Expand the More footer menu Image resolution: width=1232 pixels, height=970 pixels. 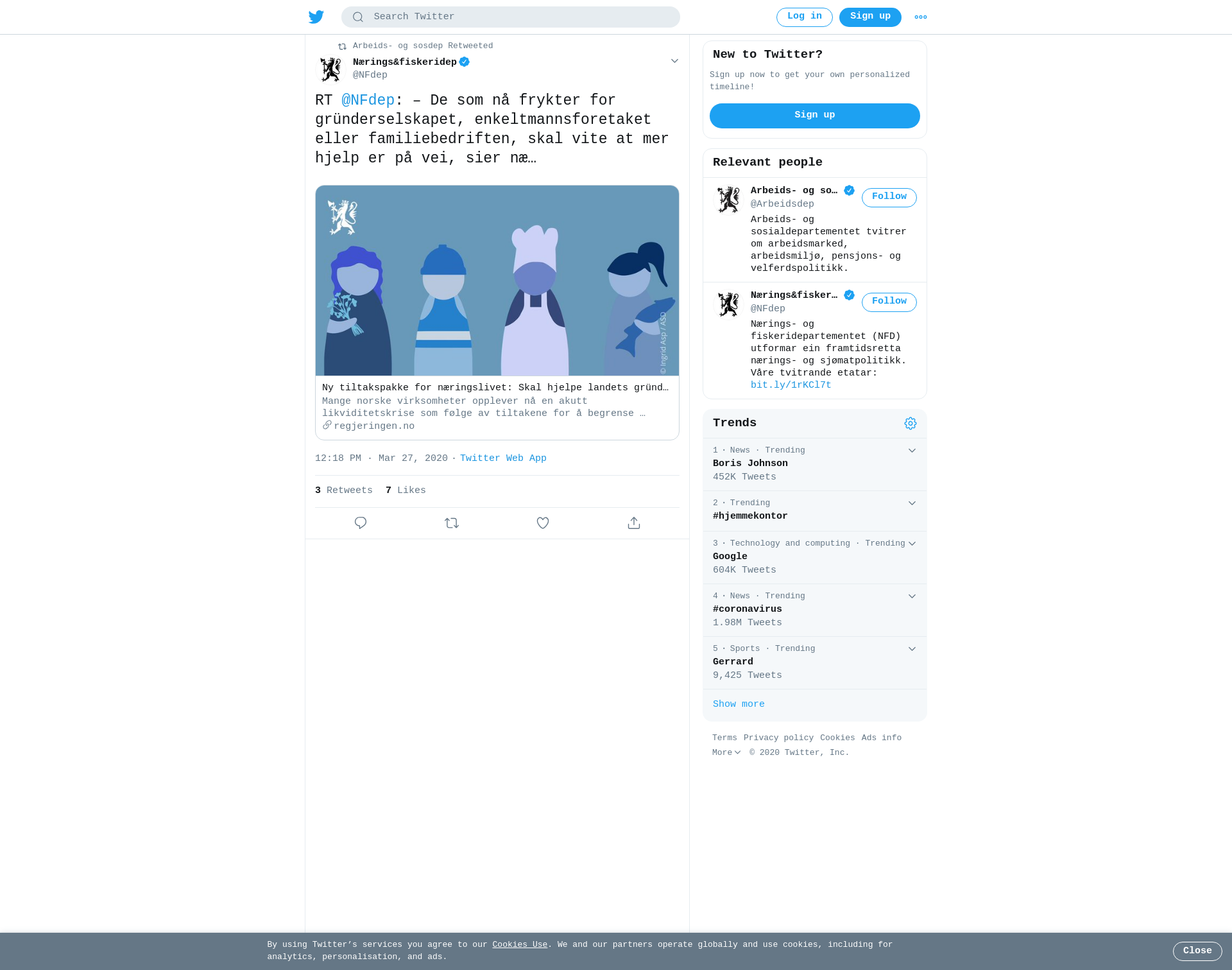(726, 752)
